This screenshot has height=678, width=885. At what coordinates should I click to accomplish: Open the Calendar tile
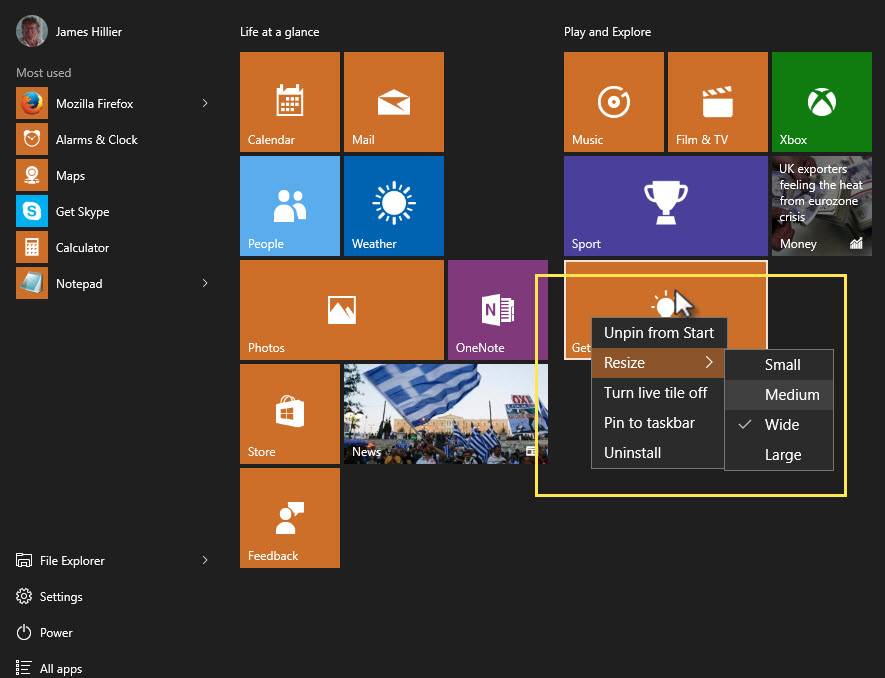[x=290, y=102]
